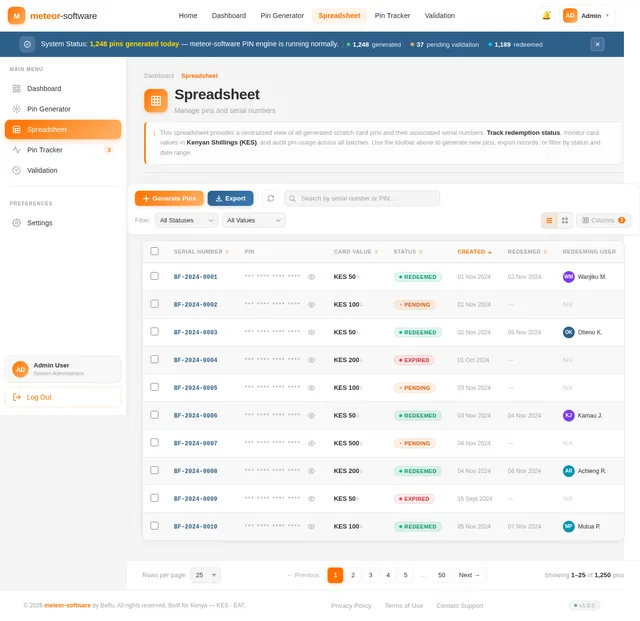
Task: Open the rows per page dropdown
Action: point(206,575)
